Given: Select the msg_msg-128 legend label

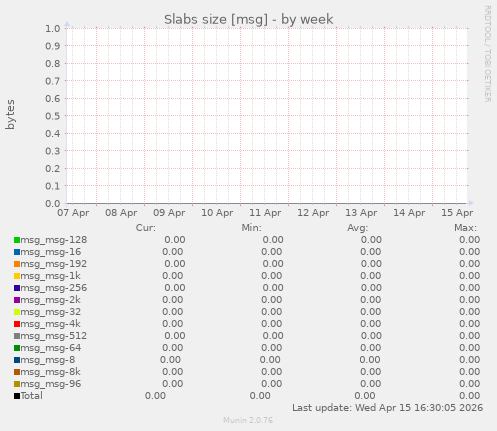Looking at the screenshot, I should 54,240.
